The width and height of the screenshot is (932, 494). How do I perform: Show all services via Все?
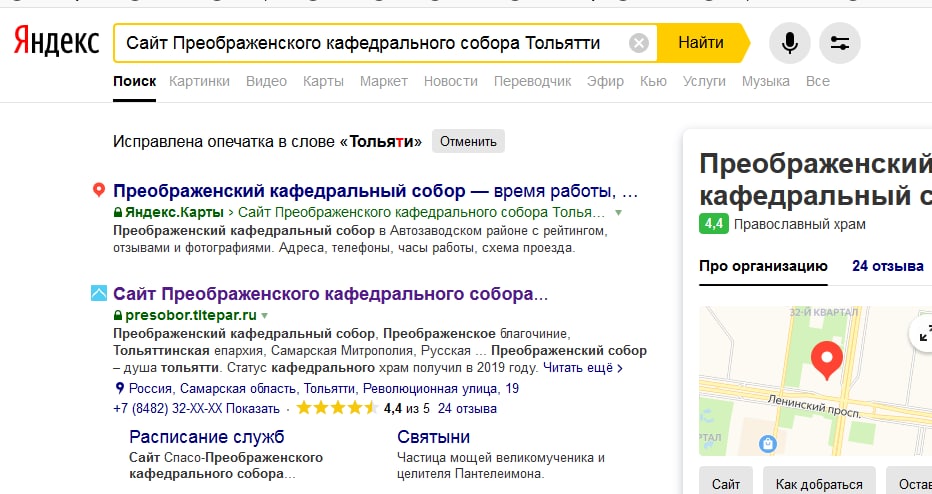point(817,81)
